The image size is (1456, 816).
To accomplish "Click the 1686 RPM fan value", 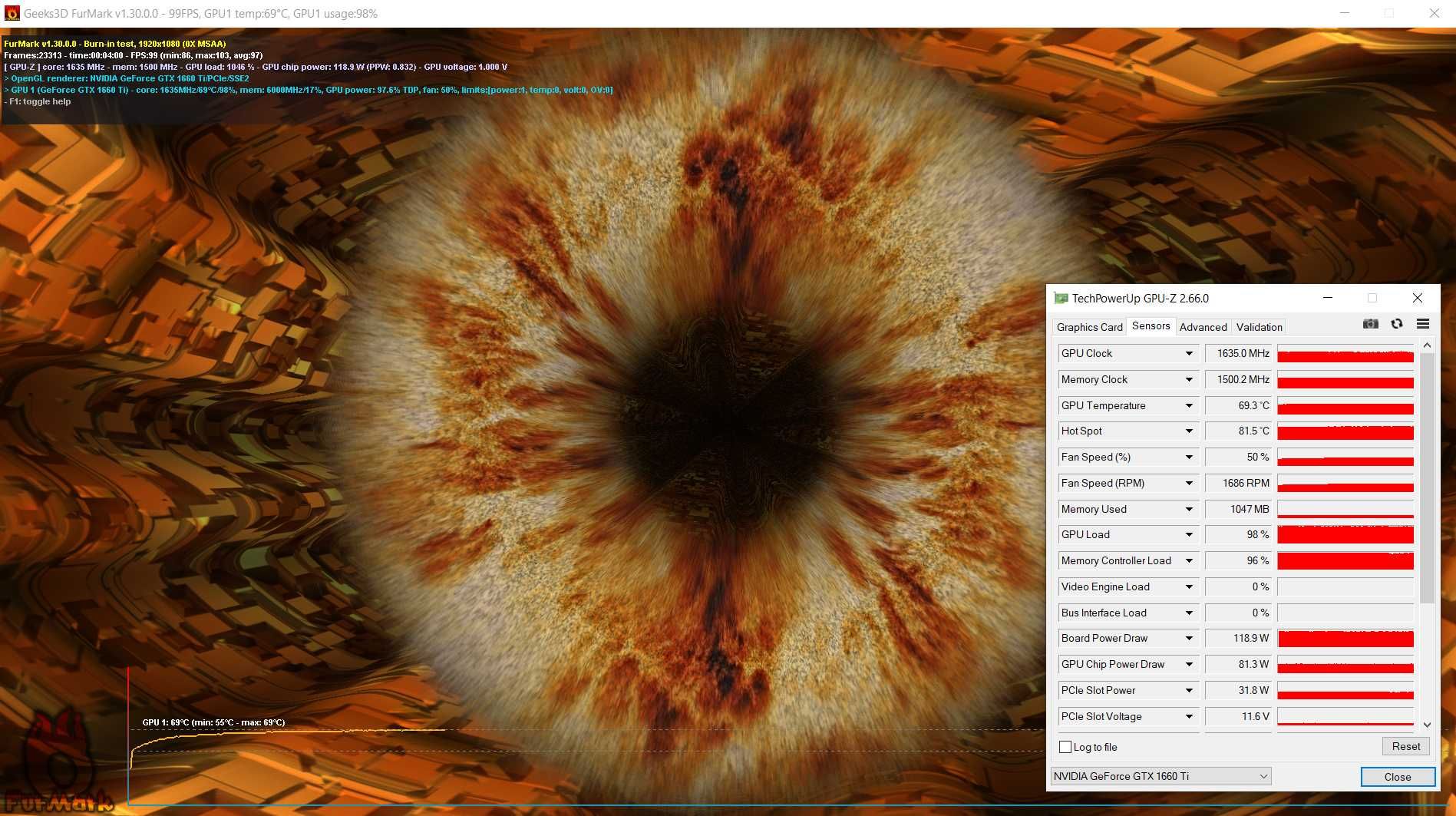I will click(1238, 483).
